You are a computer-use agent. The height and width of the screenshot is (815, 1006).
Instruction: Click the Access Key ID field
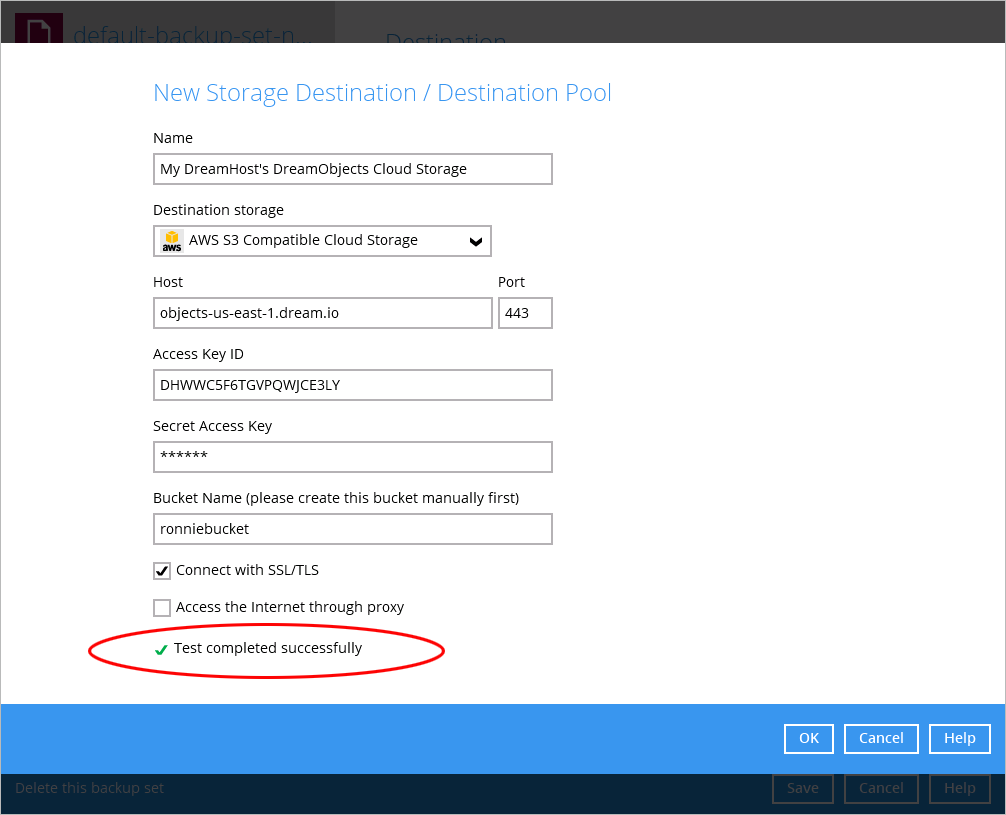pyautogui.click(x=352, y=385)
